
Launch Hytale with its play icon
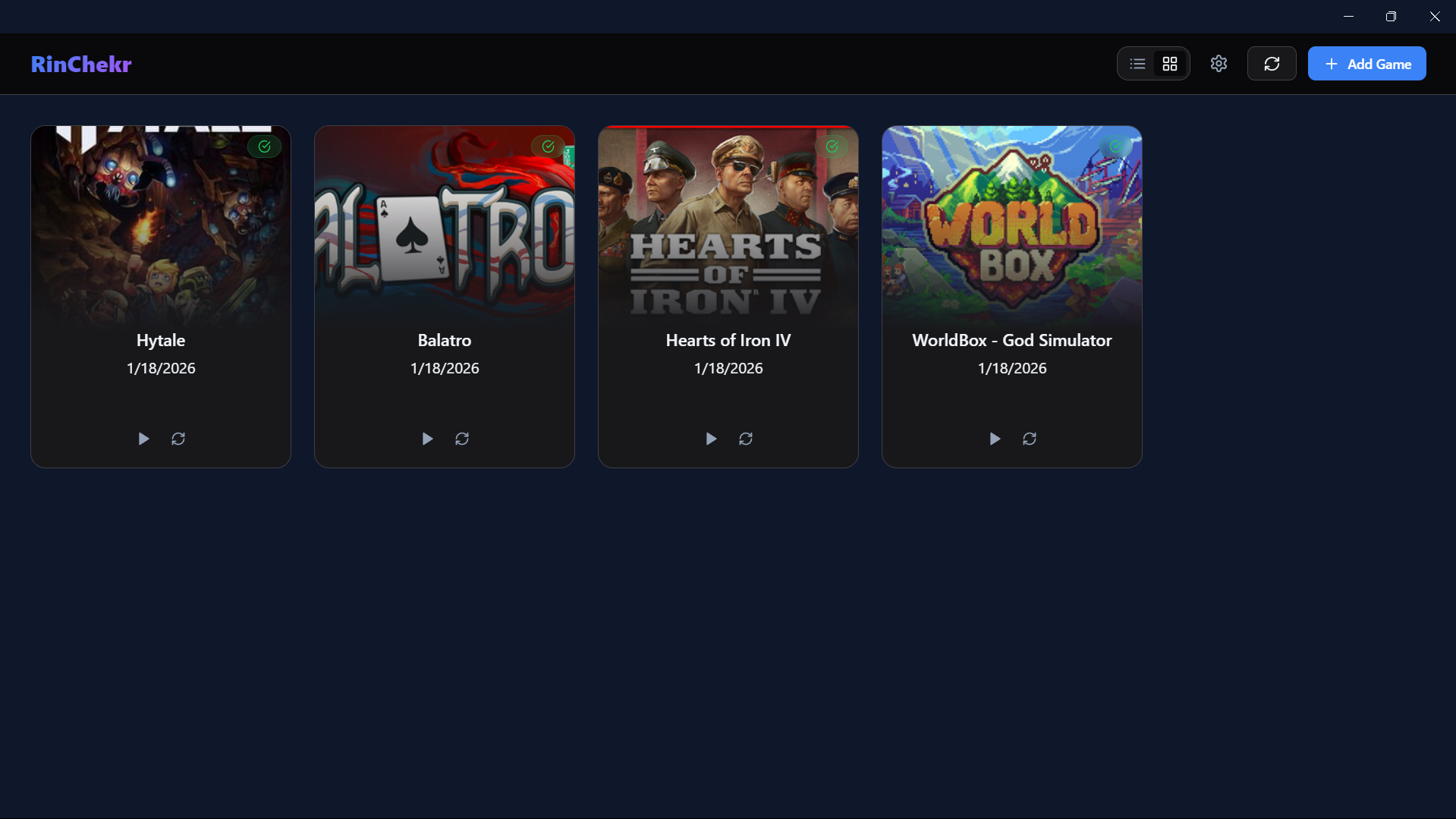[x=143, y=439]
